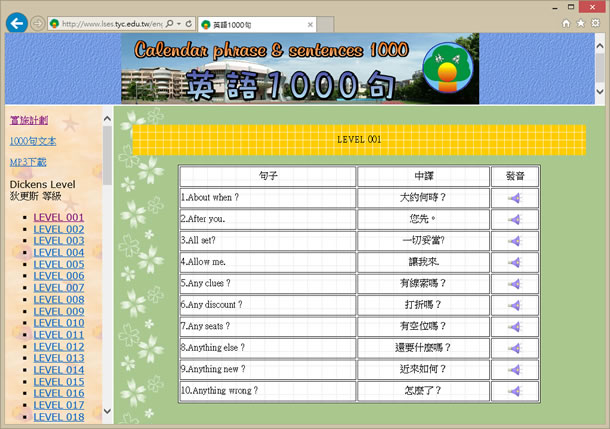
Task: Open the 1000句文本 link
Action: coord(33,141)
